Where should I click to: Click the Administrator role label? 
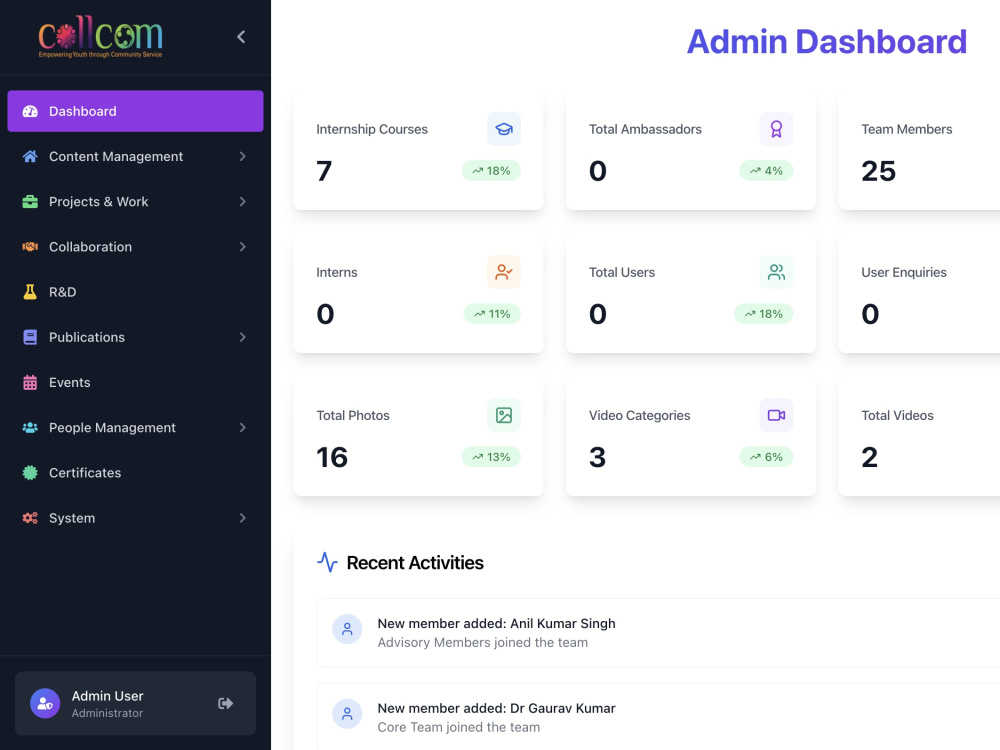click(107, 713)
